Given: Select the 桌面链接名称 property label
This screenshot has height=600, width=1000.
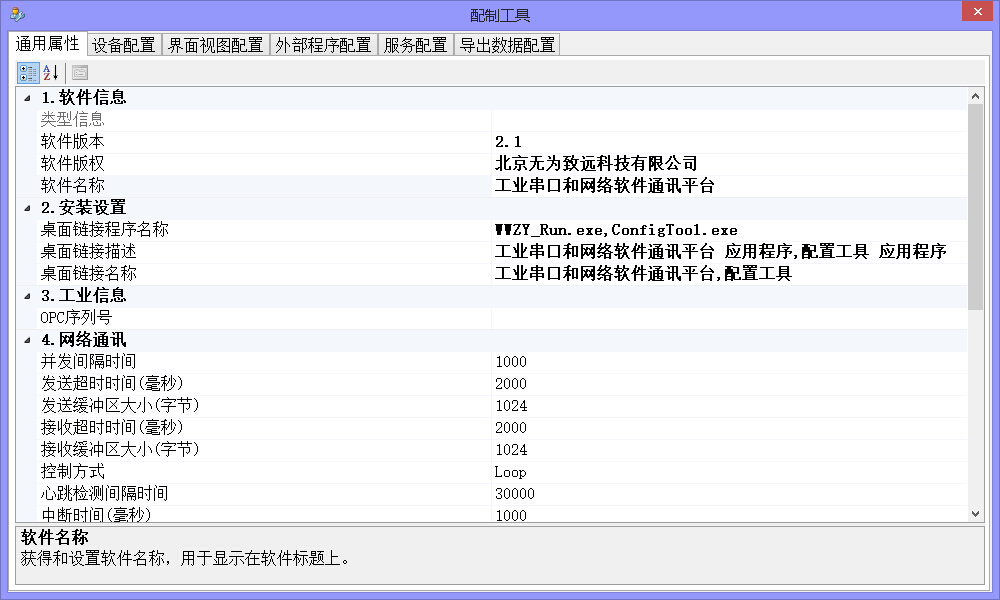Looking at the screenshot, I should click(x=88, y=274).
